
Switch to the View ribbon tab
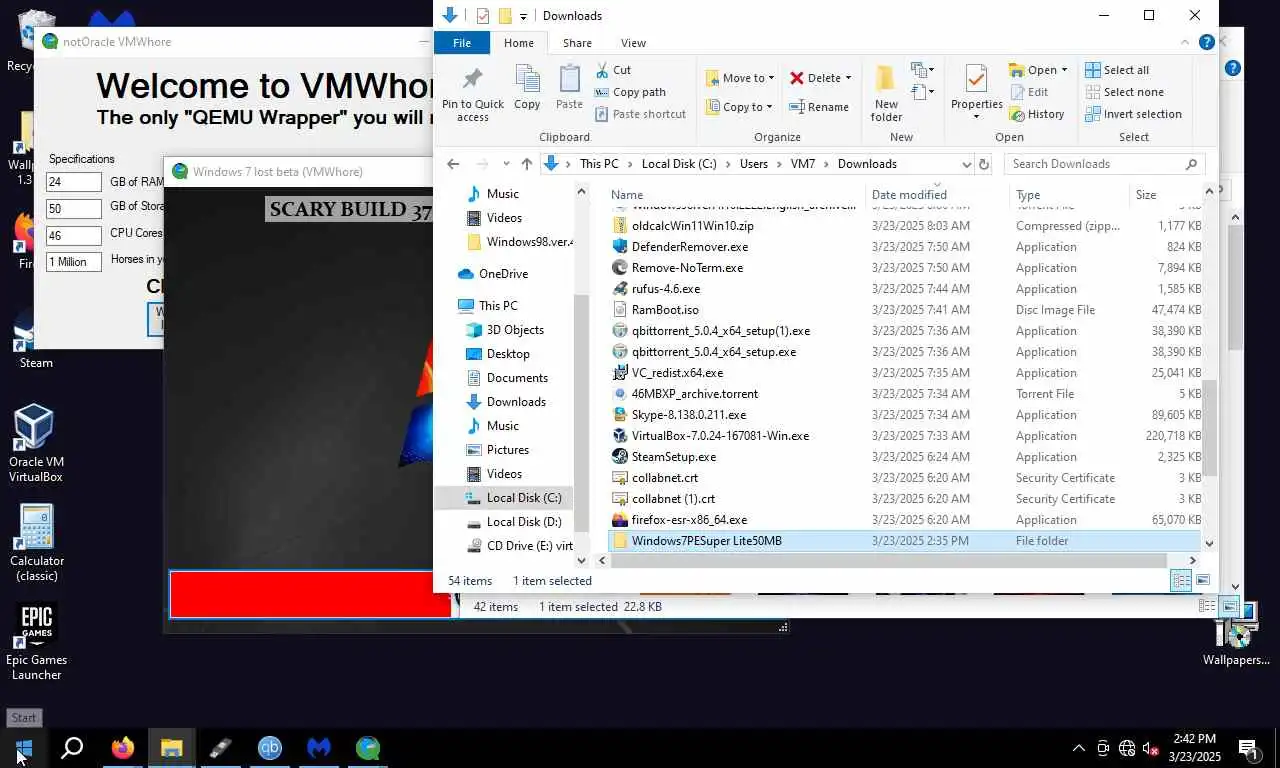click(x=633, y=43)
